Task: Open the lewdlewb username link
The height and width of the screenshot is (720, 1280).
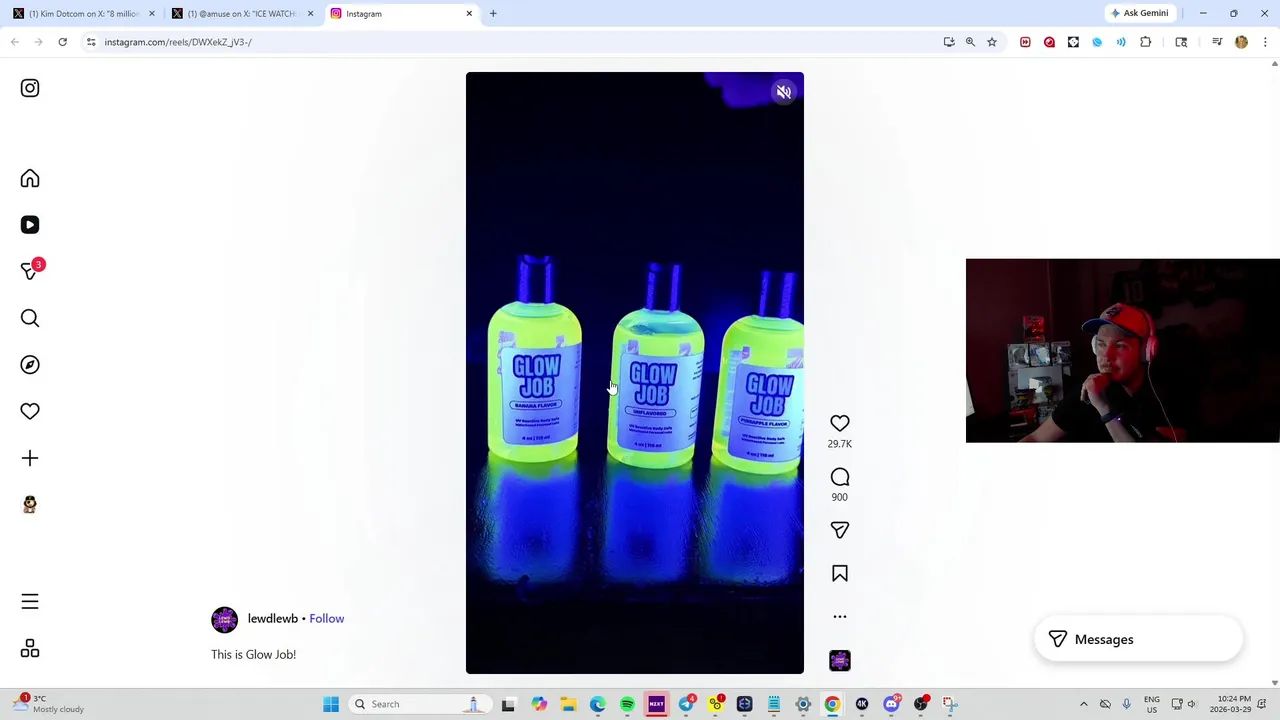Action: (273, 619)
